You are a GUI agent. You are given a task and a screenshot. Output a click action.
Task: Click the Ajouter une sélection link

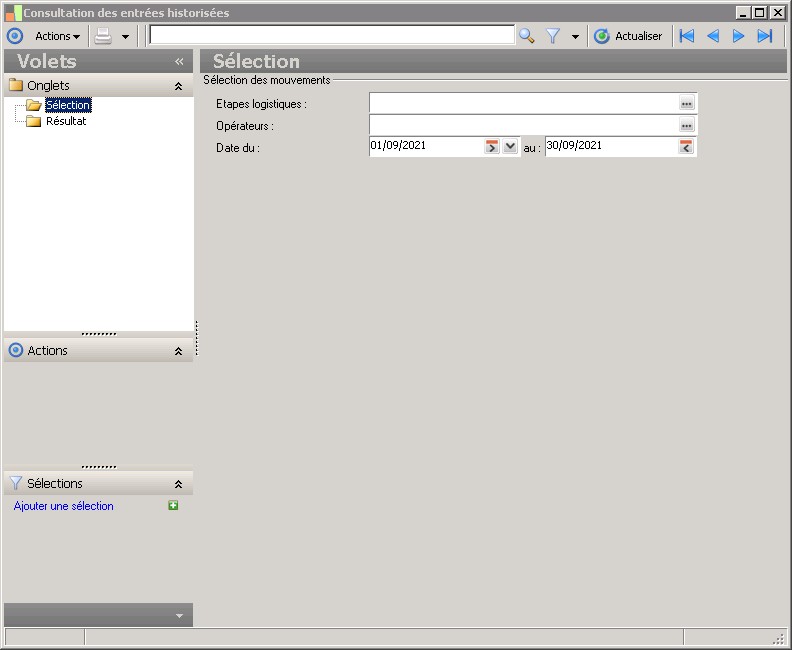(64, 506)
